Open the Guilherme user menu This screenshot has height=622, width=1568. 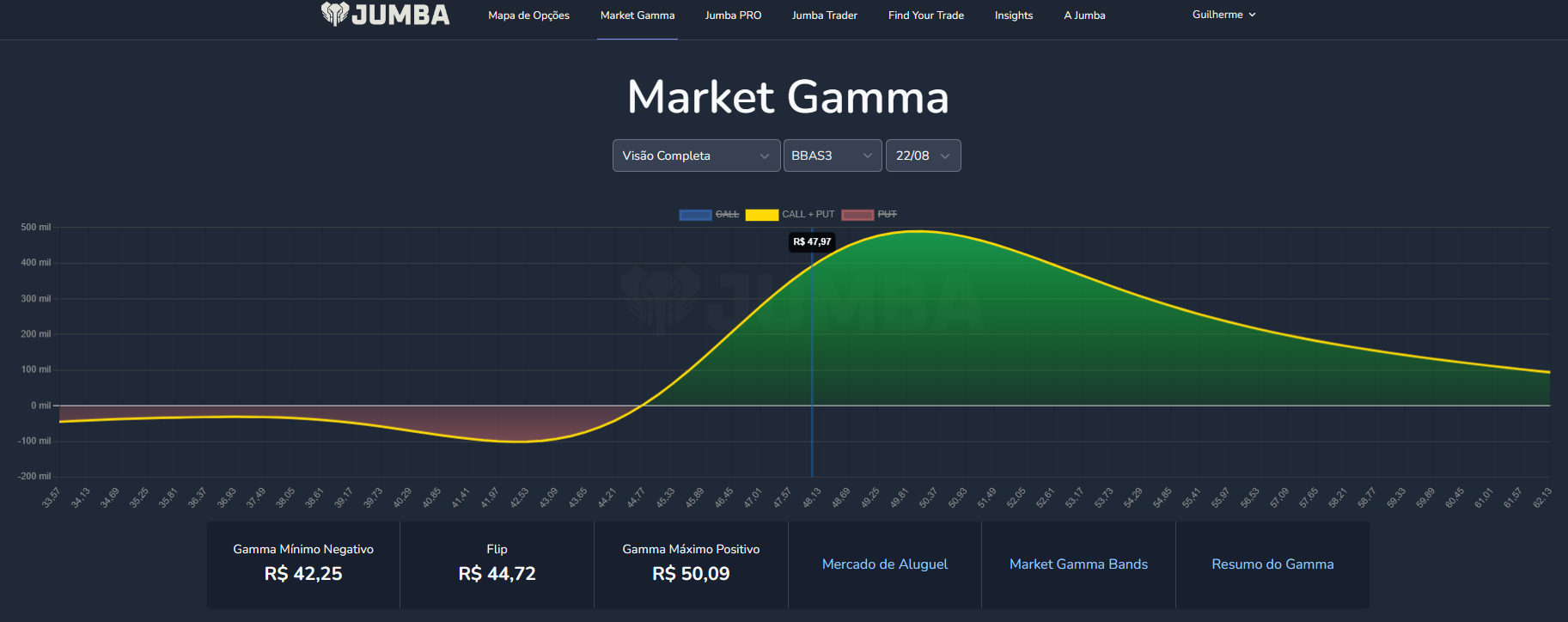pos(1223,15)
